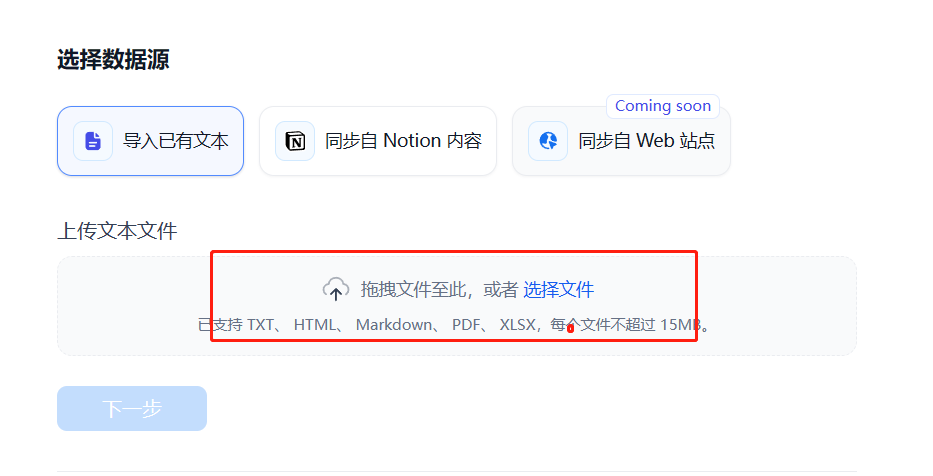
Task: Click the document file icon
Action: point(93,141)
